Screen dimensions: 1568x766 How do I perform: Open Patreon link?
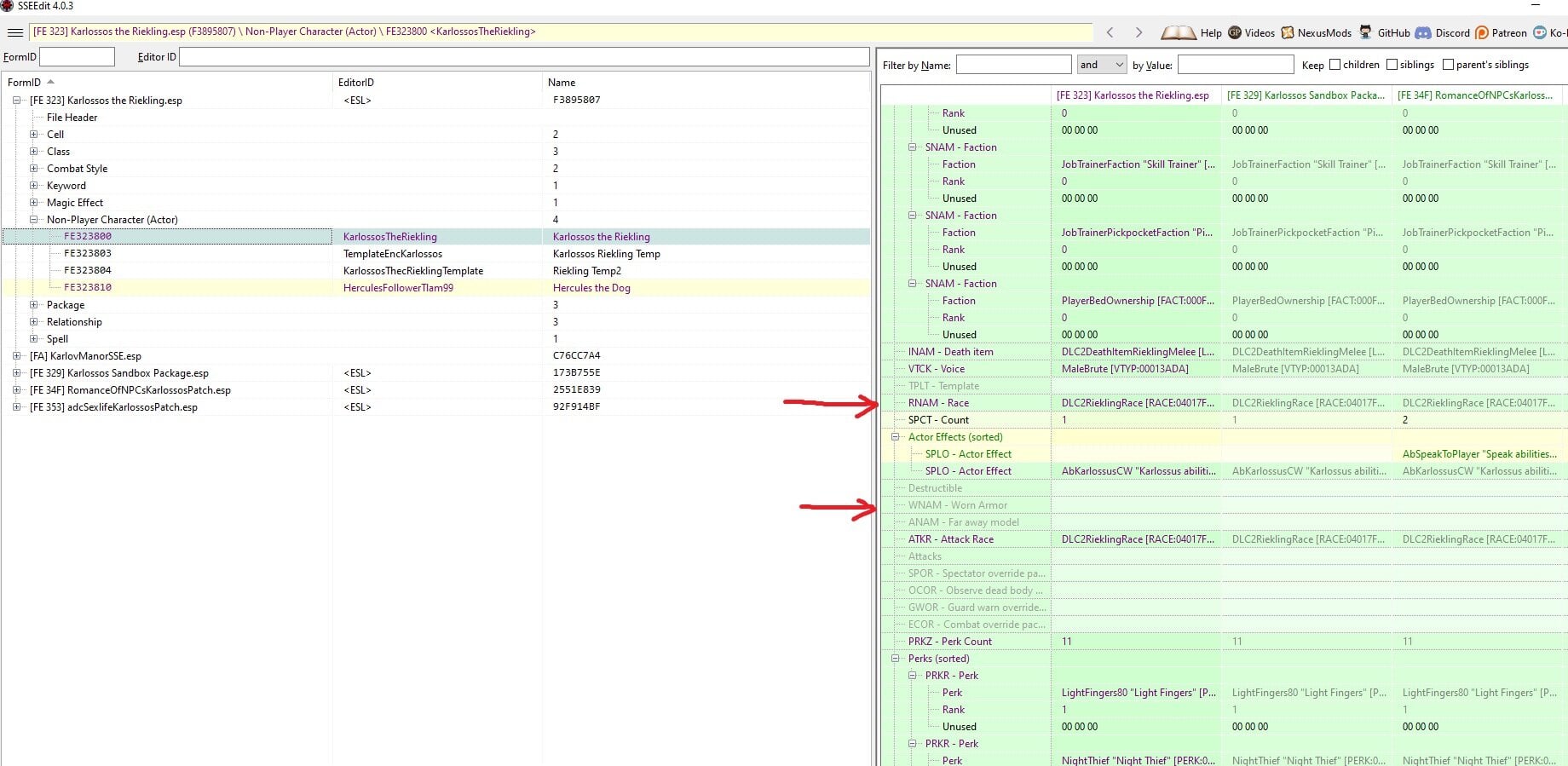coord(1502,32)
